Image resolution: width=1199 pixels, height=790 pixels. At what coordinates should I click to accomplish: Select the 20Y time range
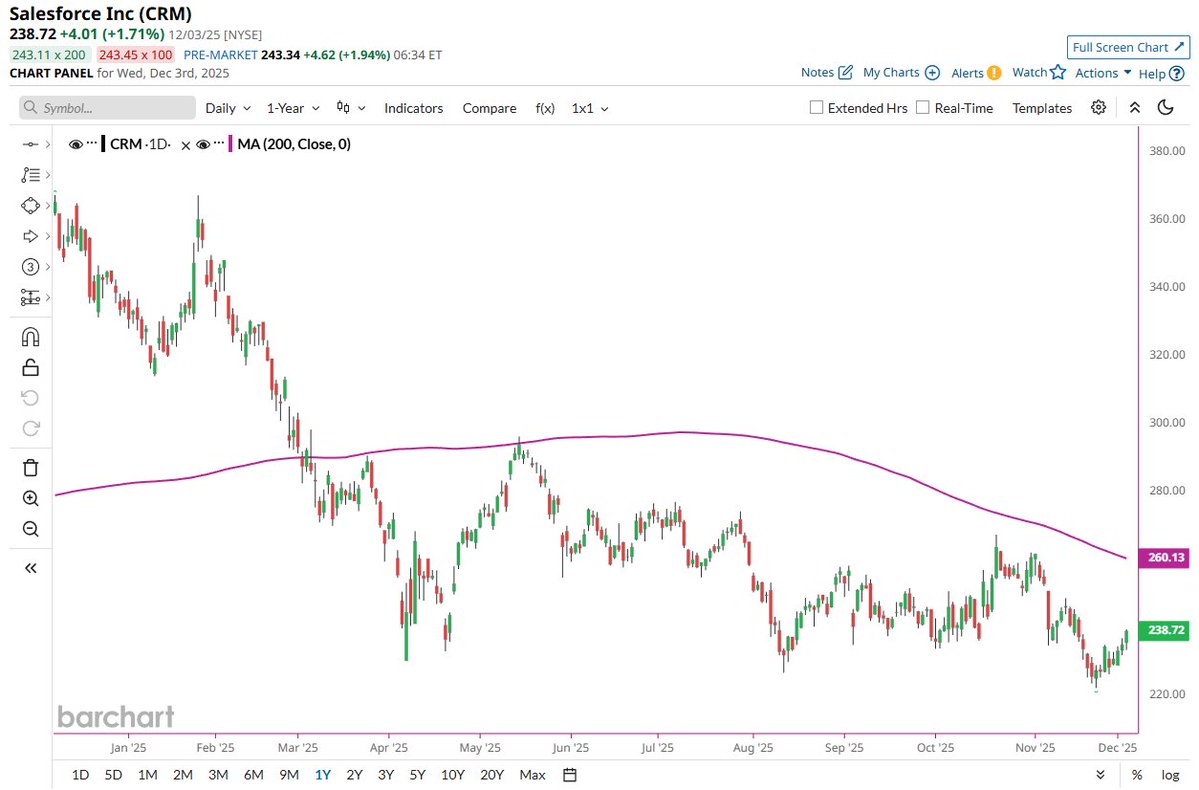(492, 775)
